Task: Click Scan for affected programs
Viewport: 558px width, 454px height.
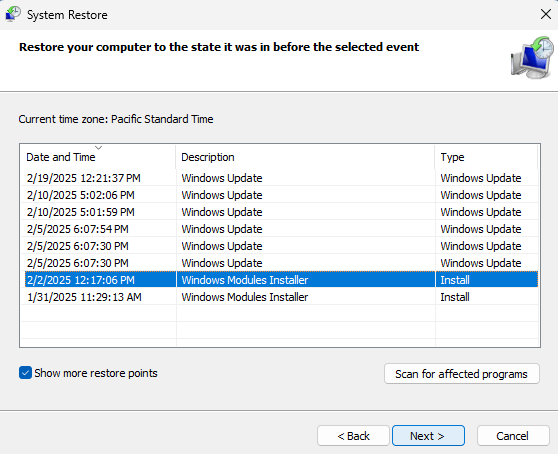Action: [x=462, y=374]
